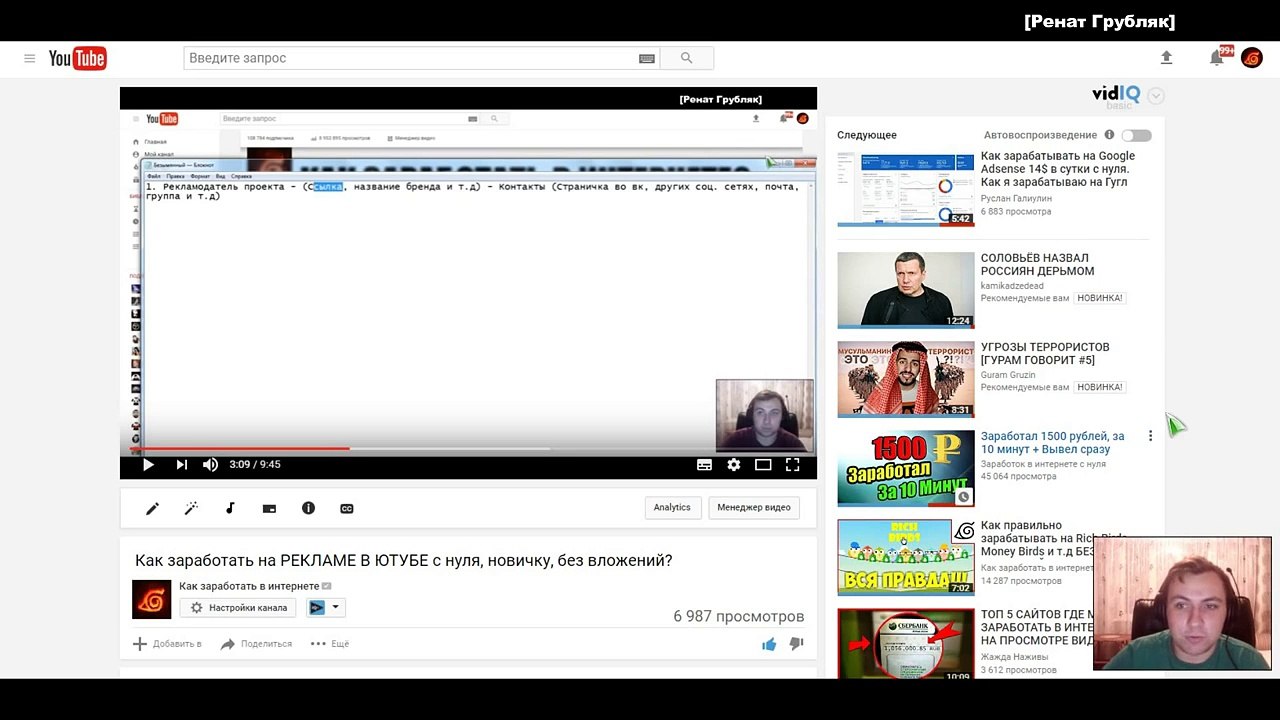
Task: Click the 3:09 / 9:45 time display
Action: (255, 464)
